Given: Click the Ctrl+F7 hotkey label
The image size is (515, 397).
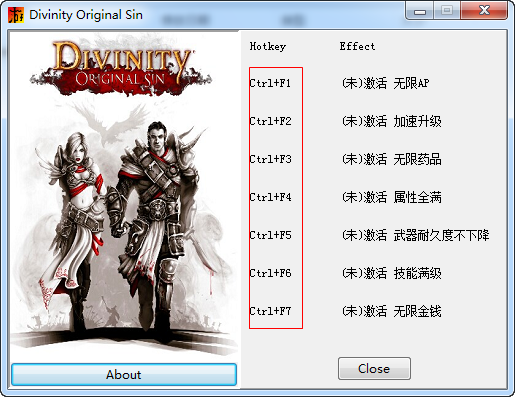Looking at the screenshot, I should click(270, 311).
